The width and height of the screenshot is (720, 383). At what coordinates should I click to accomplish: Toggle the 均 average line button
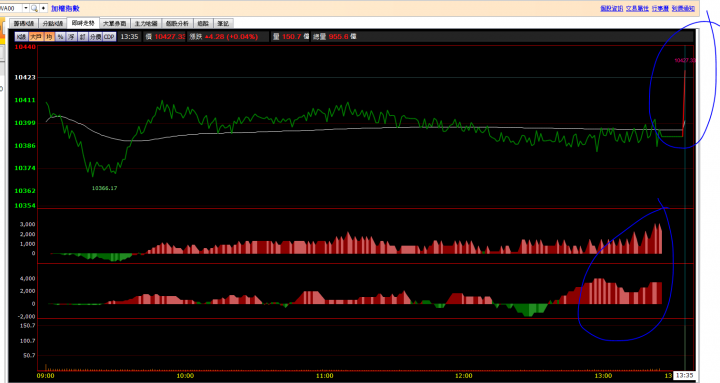49,37
